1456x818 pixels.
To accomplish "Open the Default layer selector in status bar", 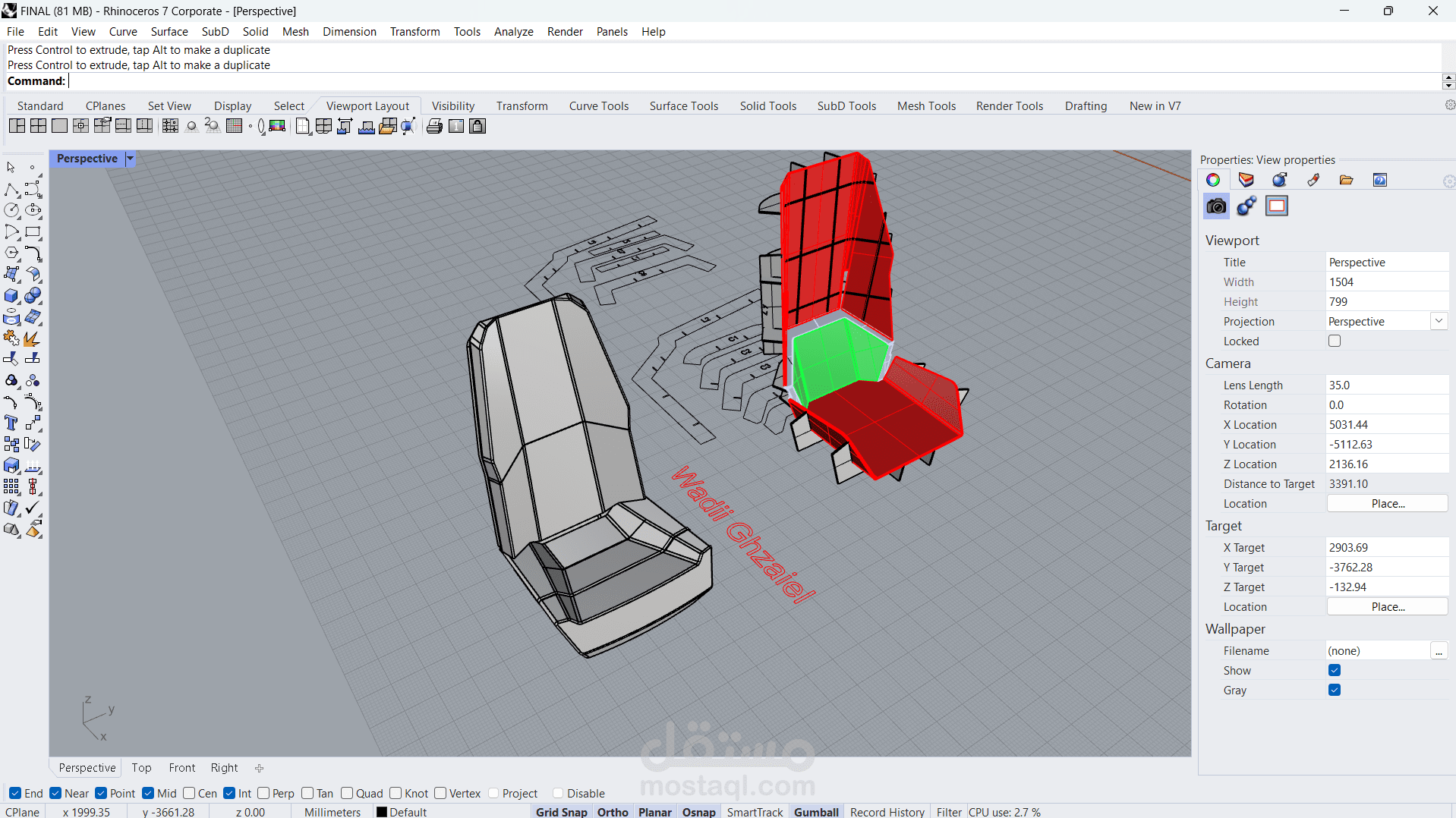I will click(x=402, y=811).
